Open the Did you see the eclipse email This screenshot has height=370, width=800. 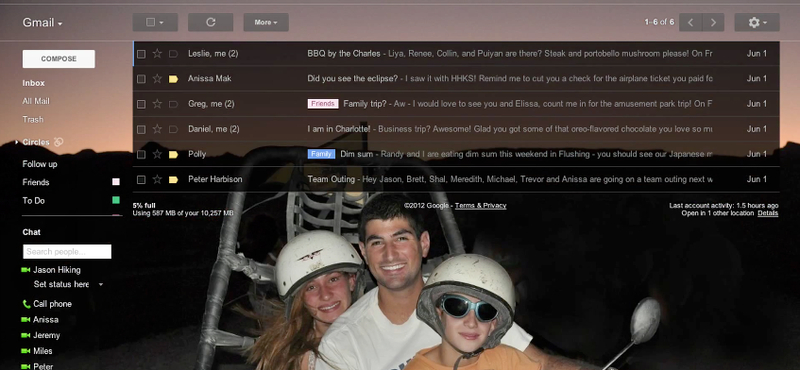tap(353, 79)
